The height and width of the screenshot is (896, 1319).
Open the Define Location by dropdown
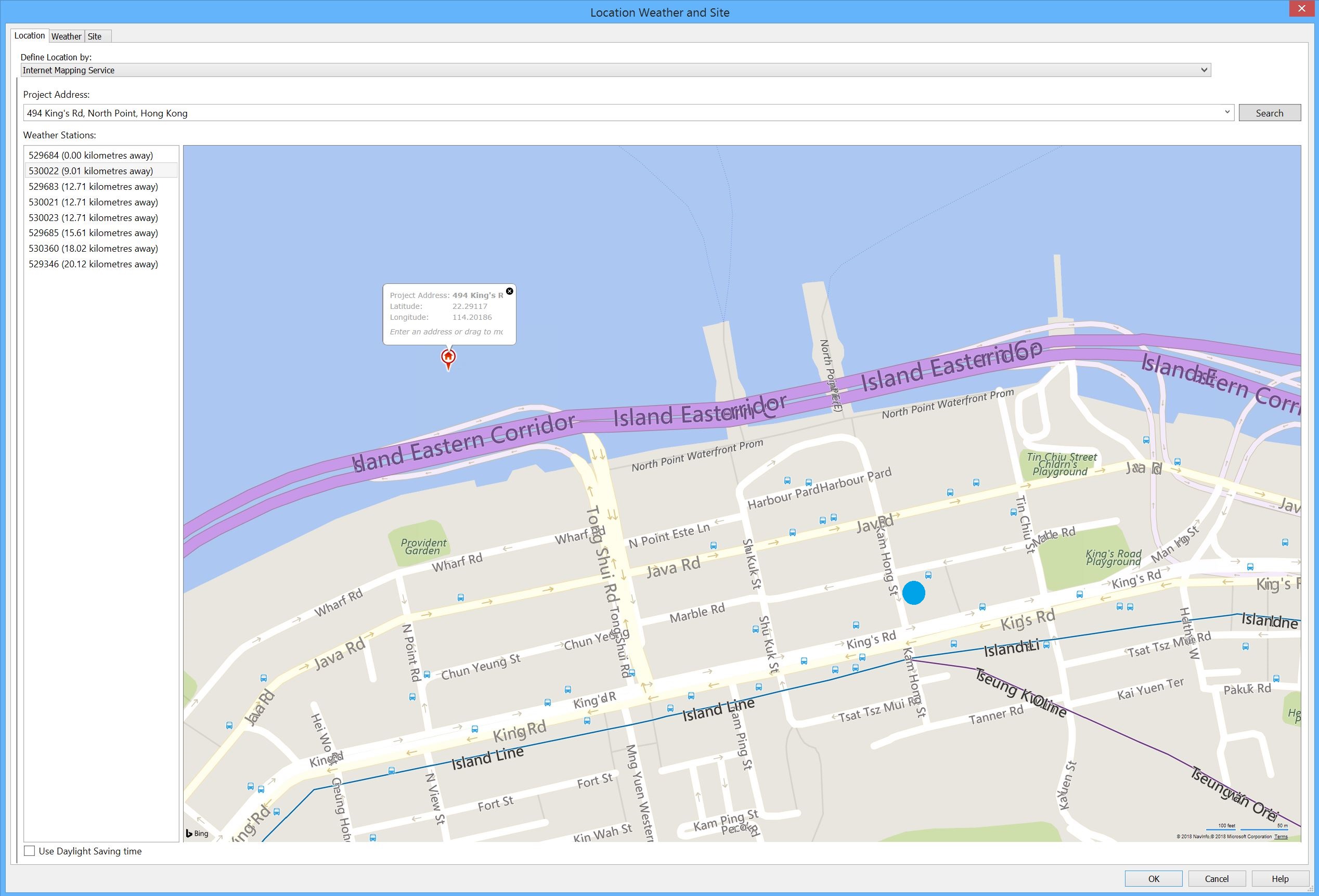click(1205, 70)
